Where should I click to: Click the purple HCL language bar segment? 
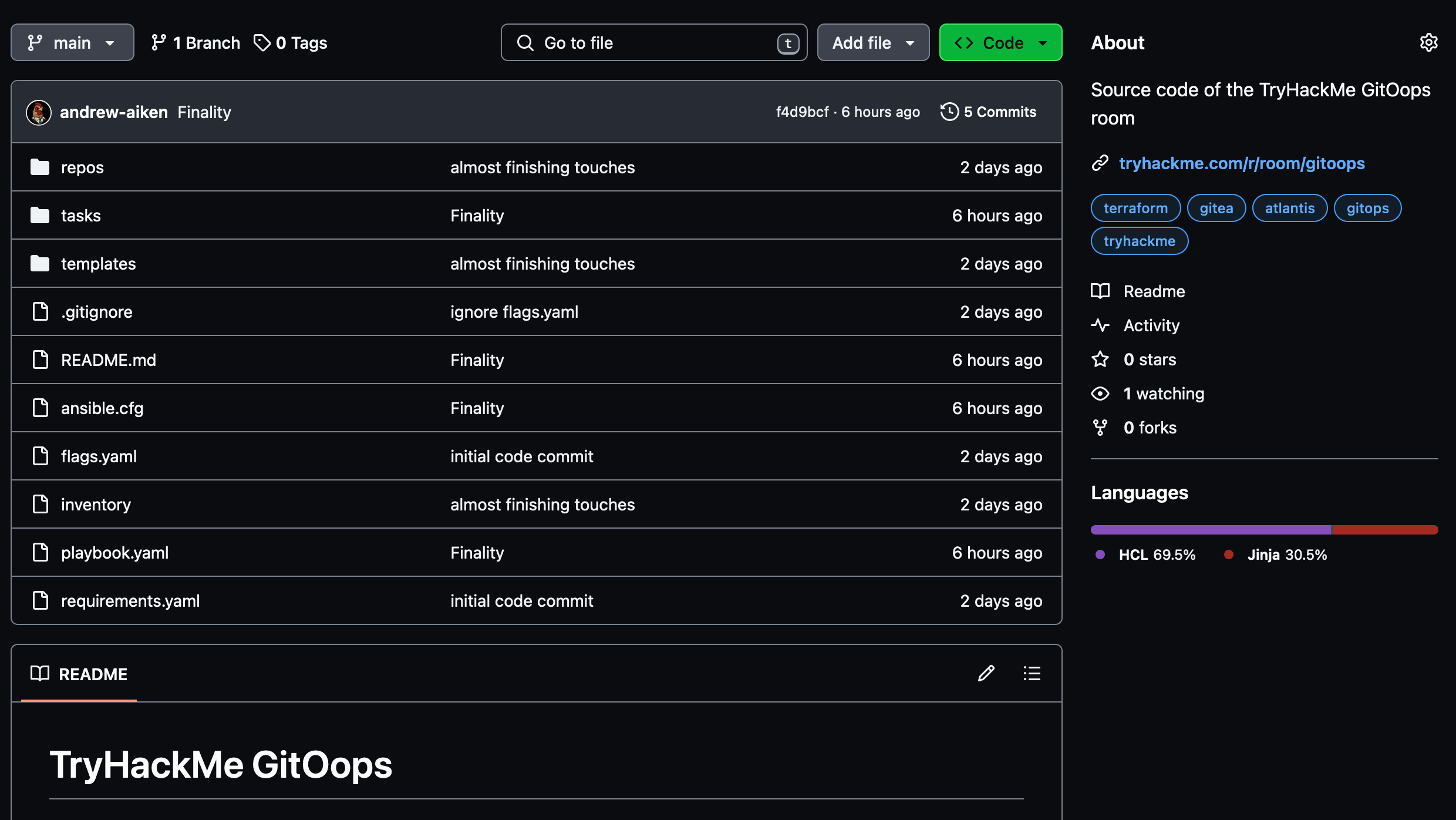[1211, 530]
